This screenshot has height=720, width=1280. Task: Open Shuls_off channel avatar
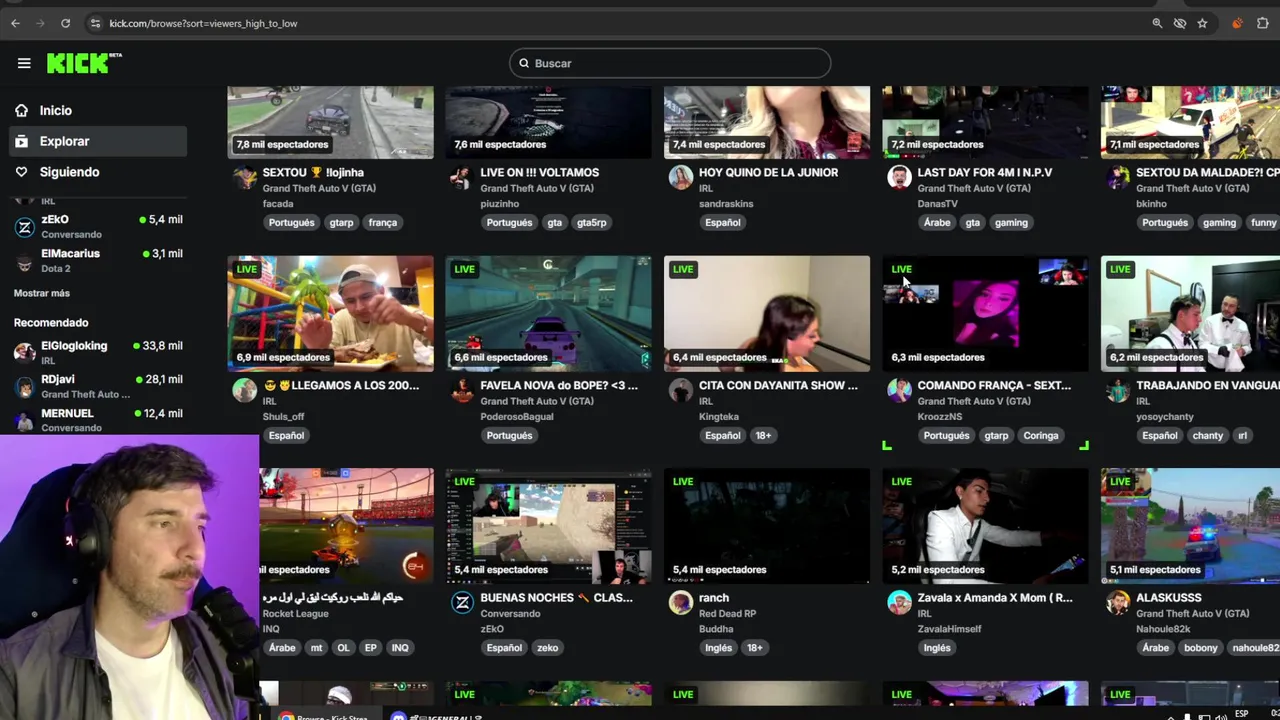(x=245, y=390)
